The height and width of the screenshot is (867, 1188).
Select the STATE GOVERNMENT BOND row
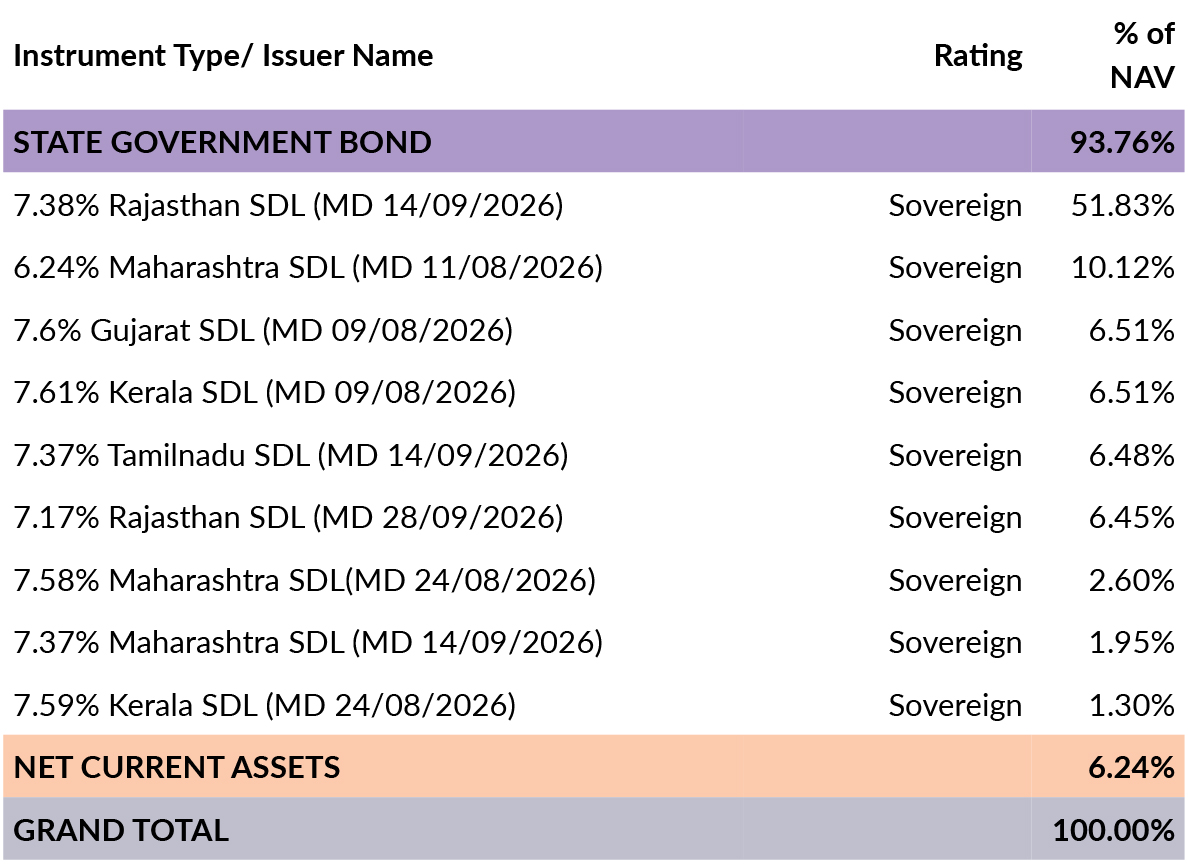(x=222, y=142)
